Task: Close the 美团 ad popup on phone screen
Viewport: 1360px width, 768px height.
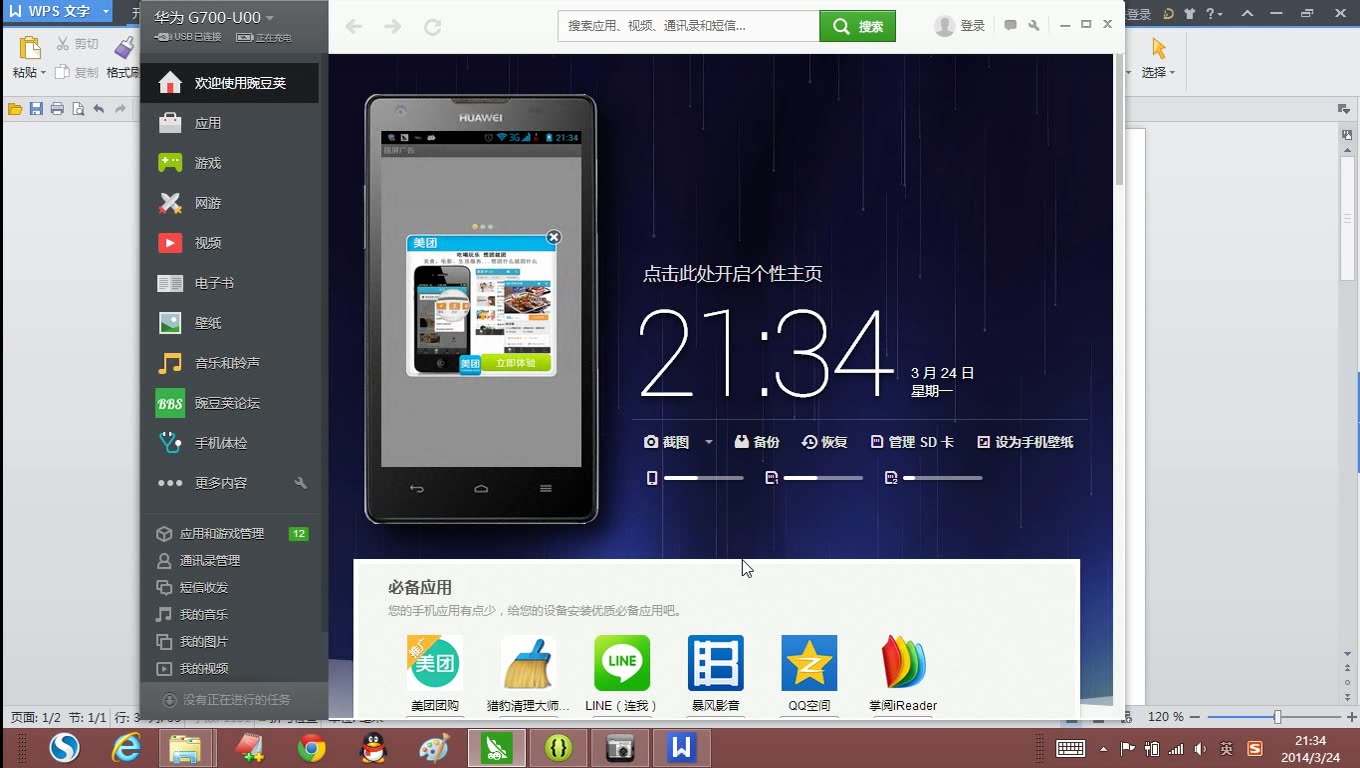Action: pos(554,237)
